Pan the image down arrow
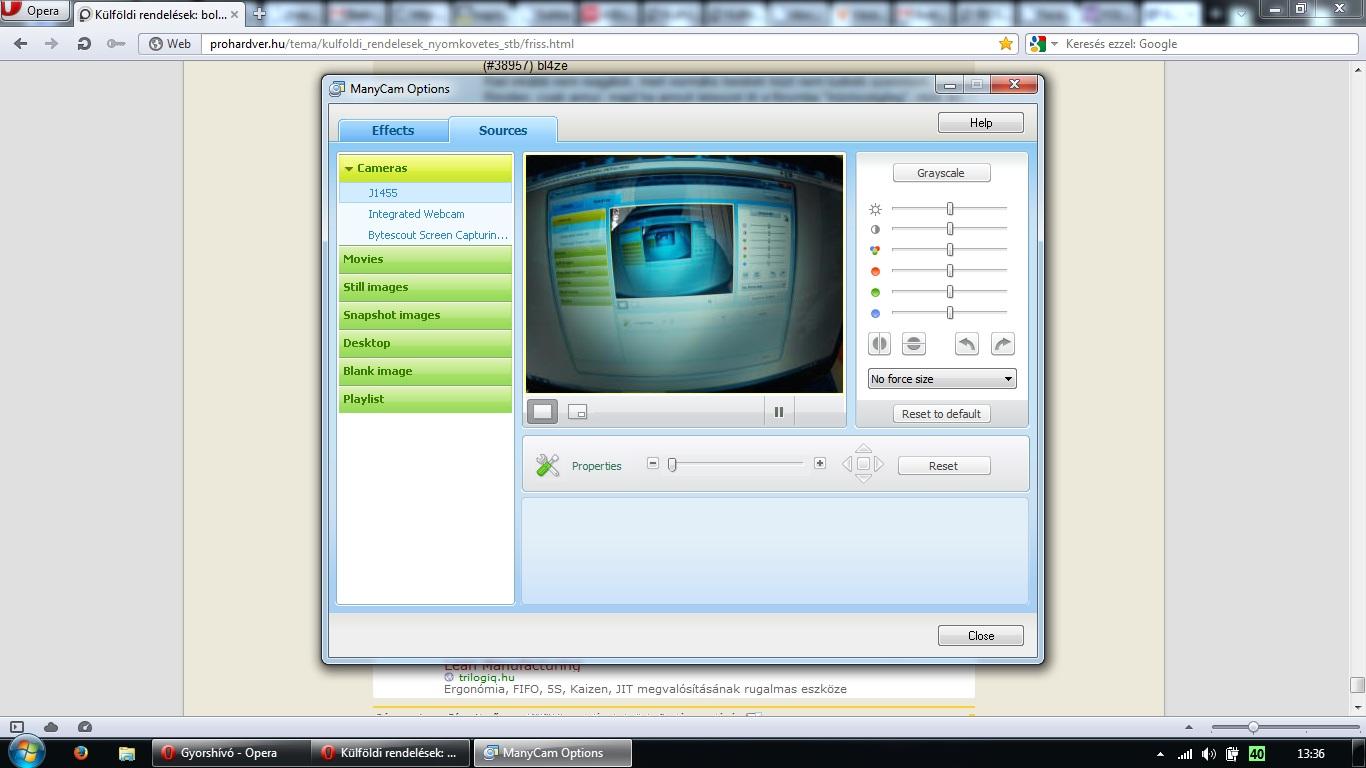This screenshot has width=1366, height=768. tap(863, 479)
